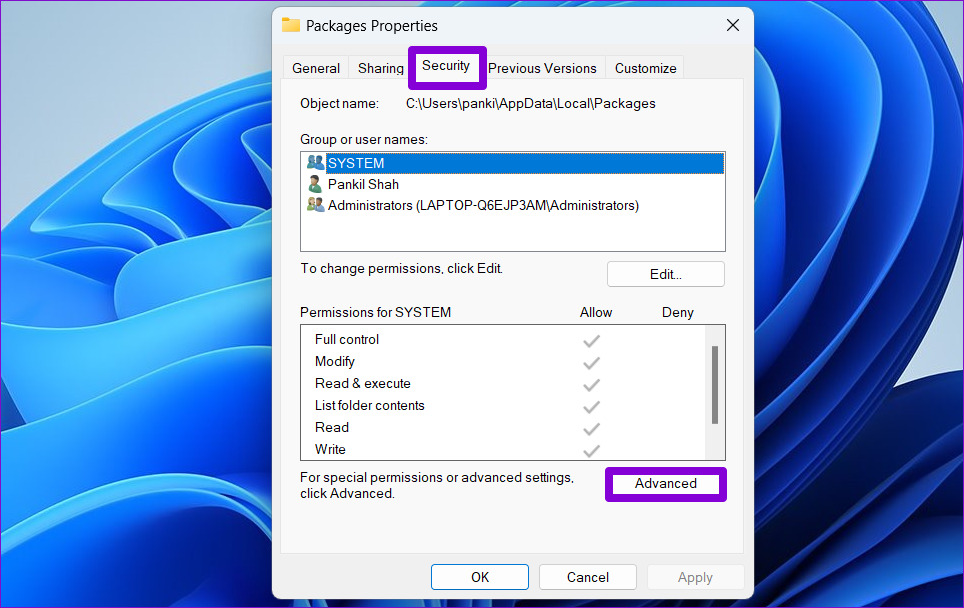
Task: Click the Pankil Shah user icon
Action: [x=315, y=184]
